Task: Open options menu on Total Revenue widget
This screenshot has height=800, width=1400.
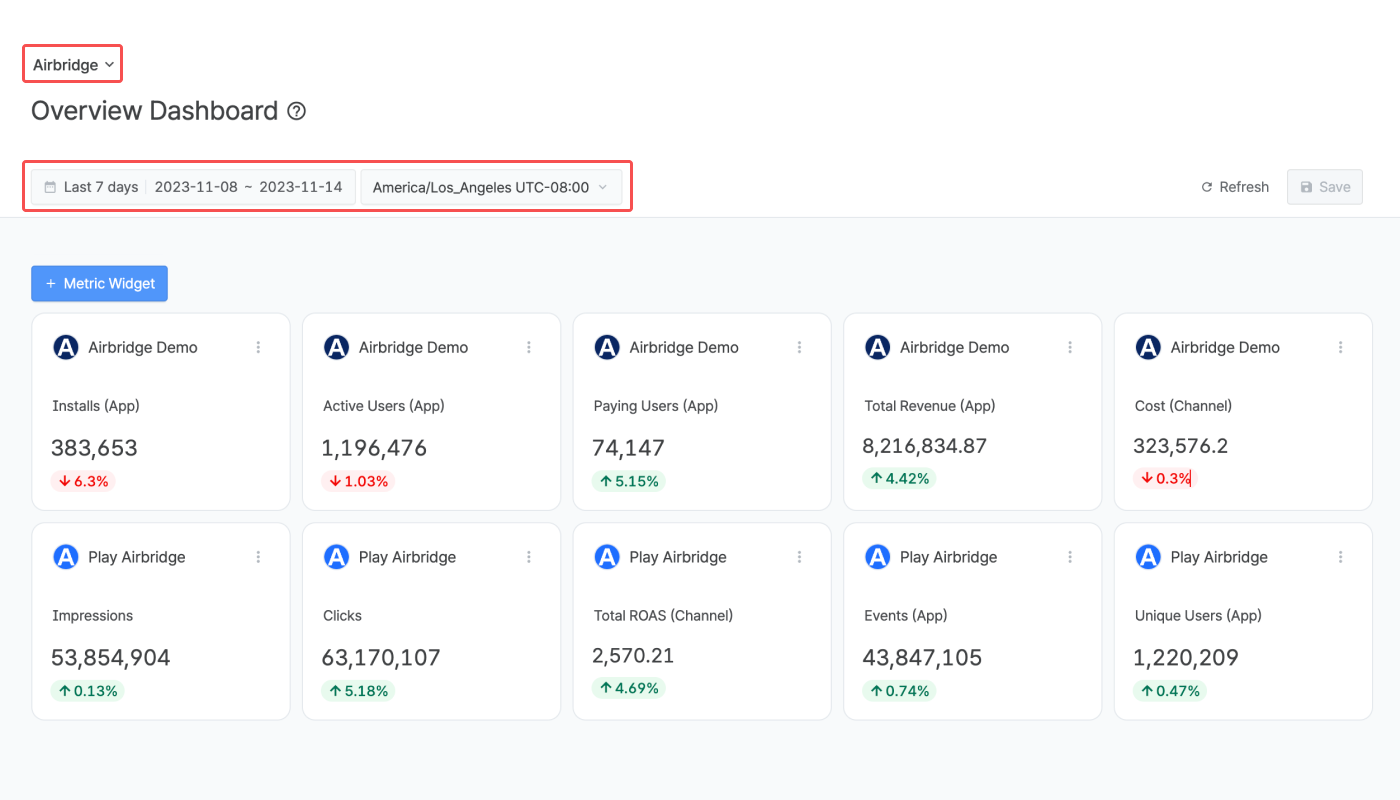Action: (x=1070, y=347)
